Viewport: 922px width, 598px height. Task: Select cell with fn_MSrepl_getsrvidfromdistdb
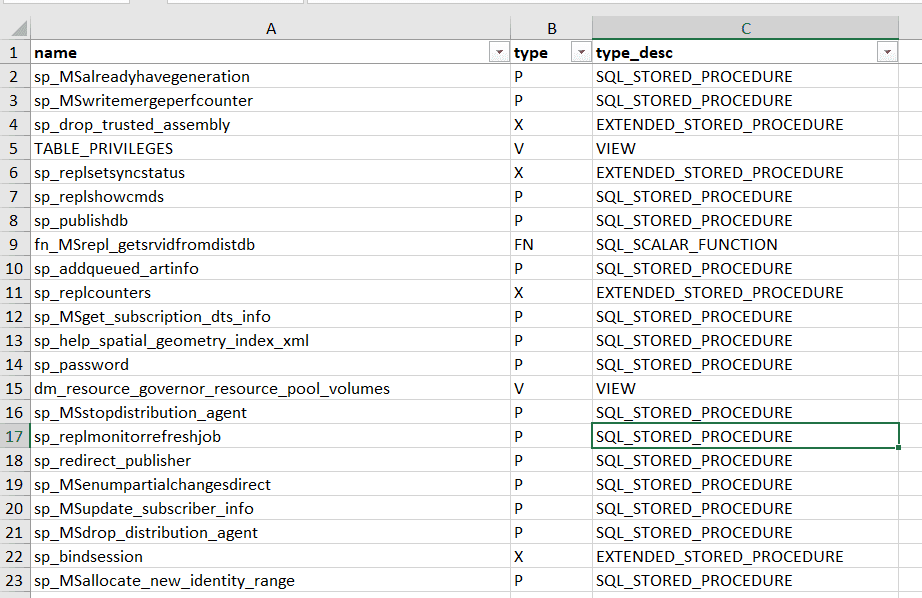coord(270,245)
